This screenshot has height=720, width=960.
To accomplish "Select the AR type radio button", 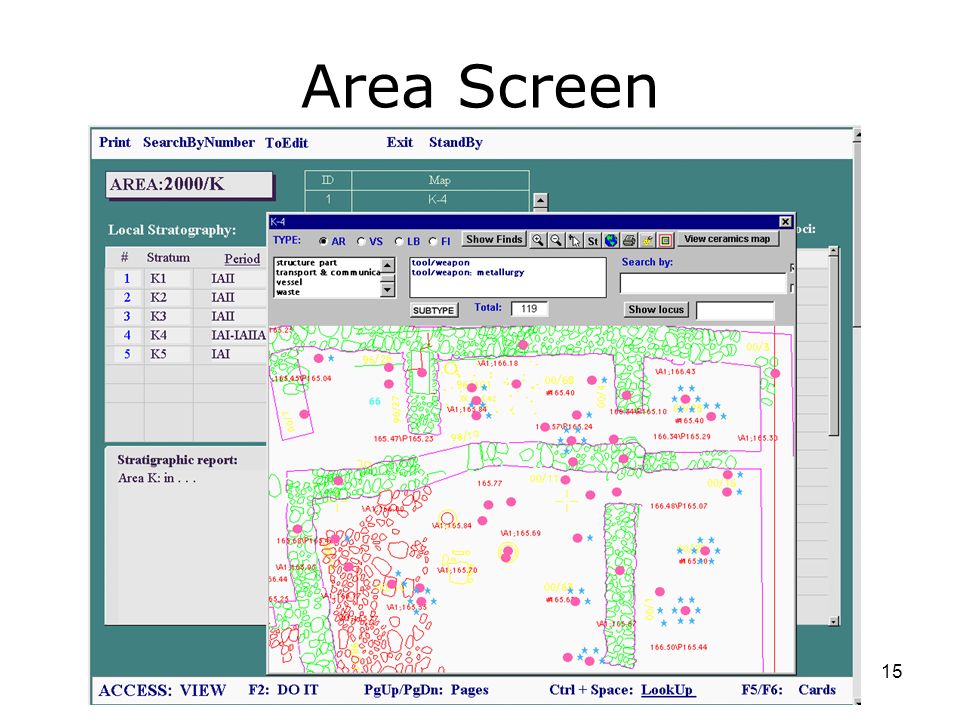I will tap(323, 241).
